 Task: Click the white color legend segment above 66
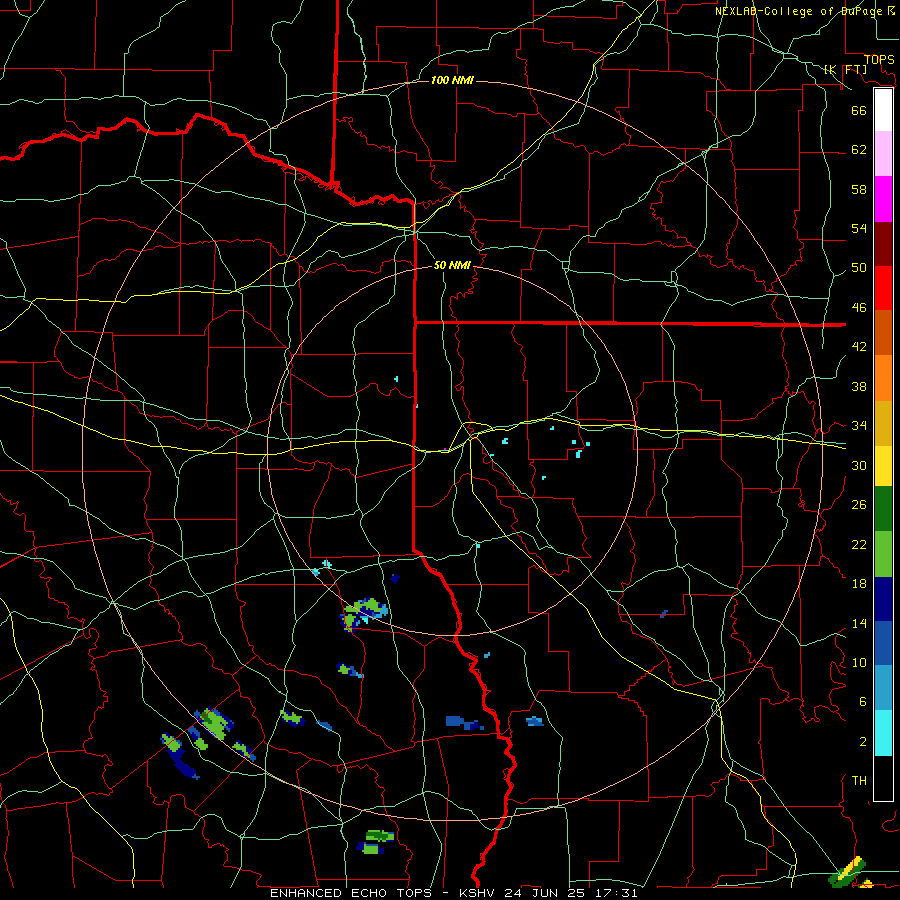pos(883,110)
